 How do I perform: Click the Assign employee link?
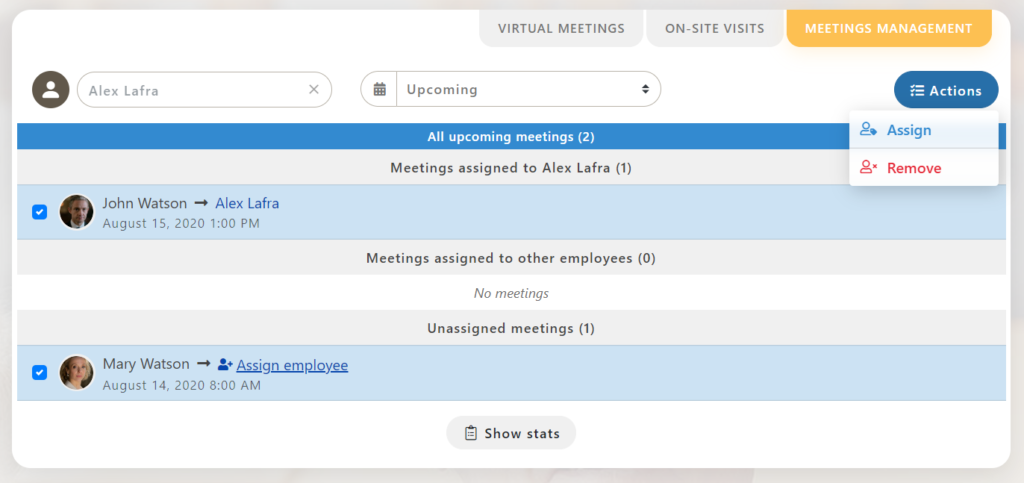tap(292, 366)
